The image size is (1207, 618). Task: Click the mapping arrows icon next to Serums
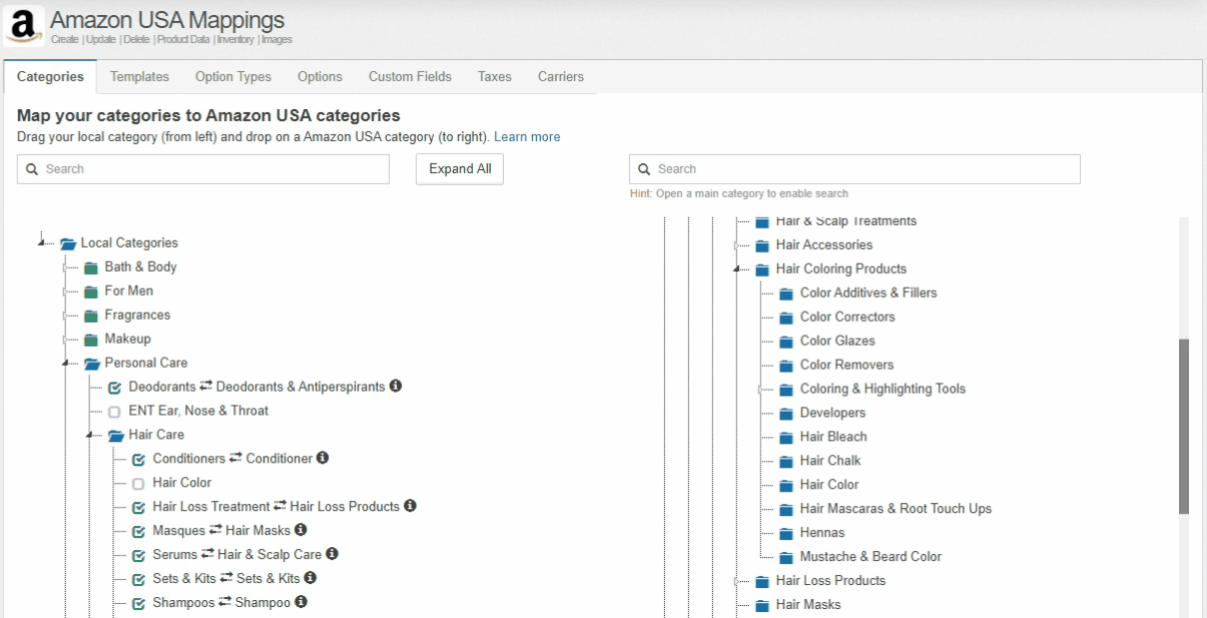point(207,554)
